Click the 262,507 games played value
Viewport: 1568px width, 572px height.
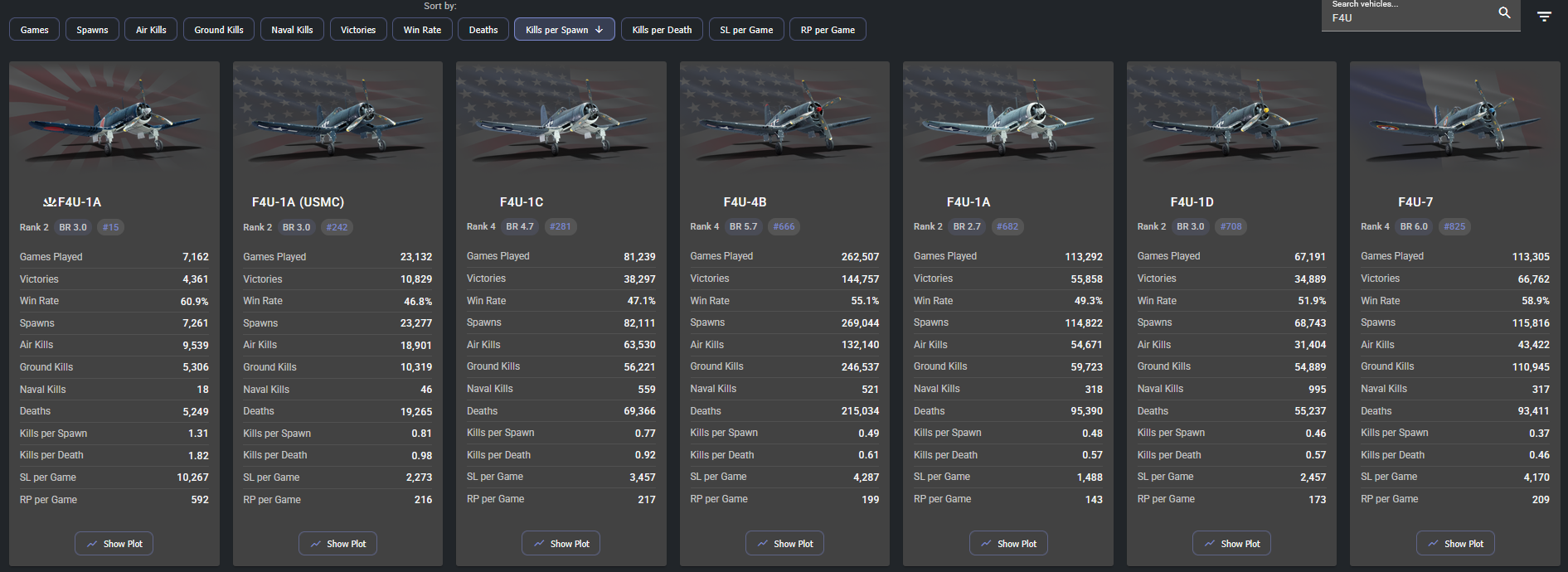(x=860, y=257)
